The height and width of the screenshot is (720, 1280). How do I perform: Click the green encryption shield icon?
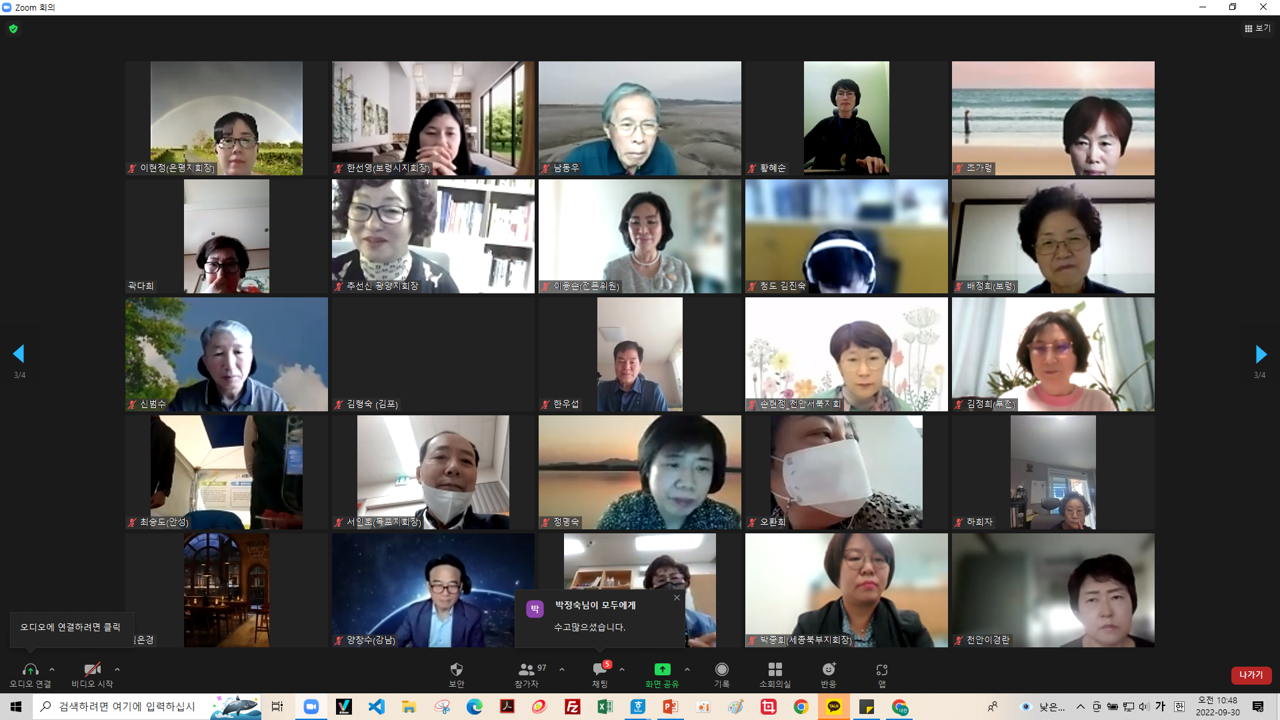(x=13, y=29)
